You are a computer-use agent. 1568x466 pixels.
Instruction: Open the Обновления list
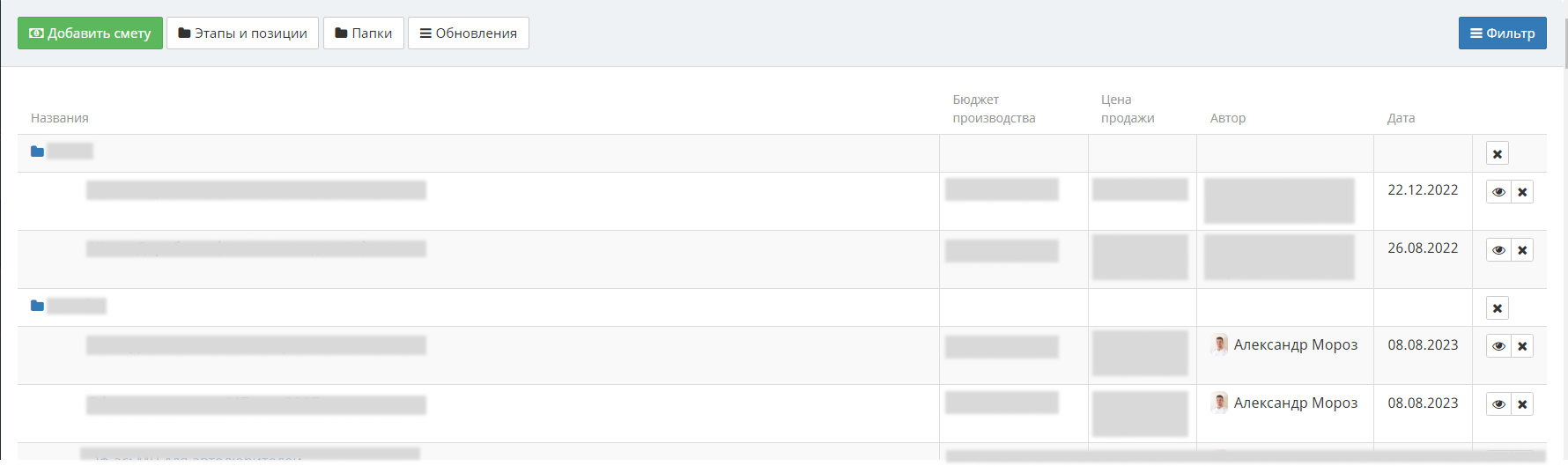coord(468,33)
